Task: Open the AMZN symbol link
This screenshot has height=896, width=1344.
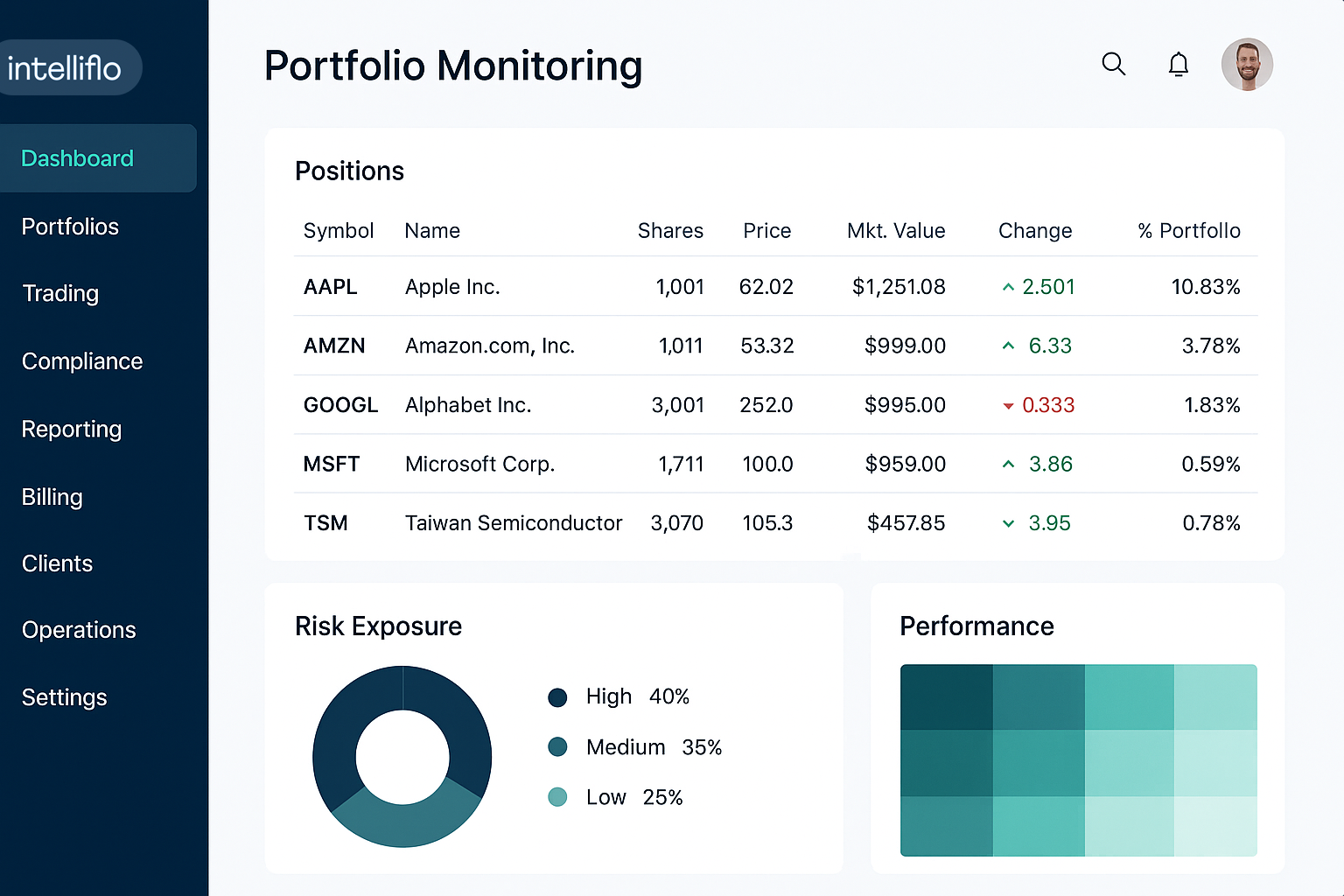Action: (x=334, y=346)
